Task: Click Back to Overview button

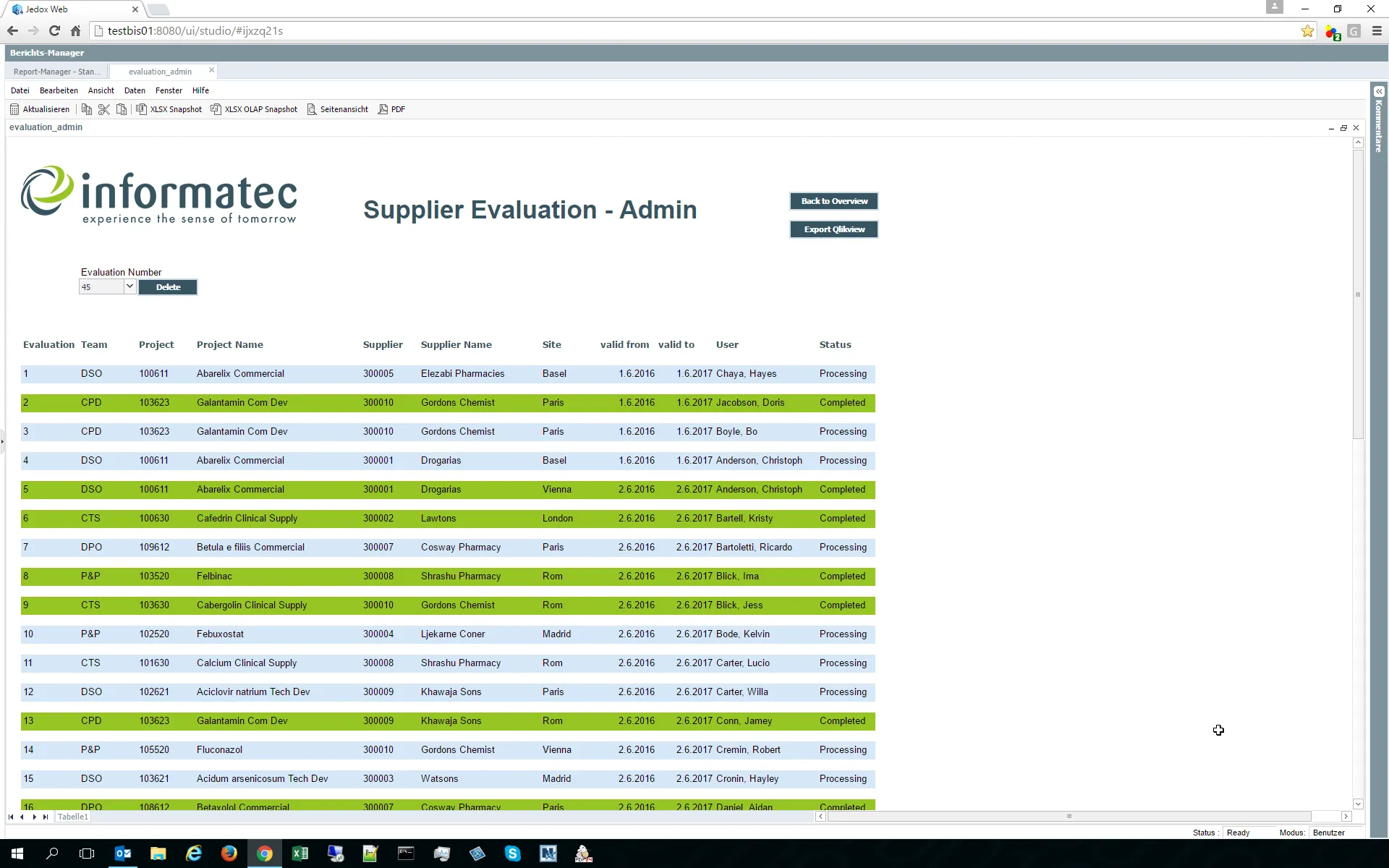Action: [834, 201]
